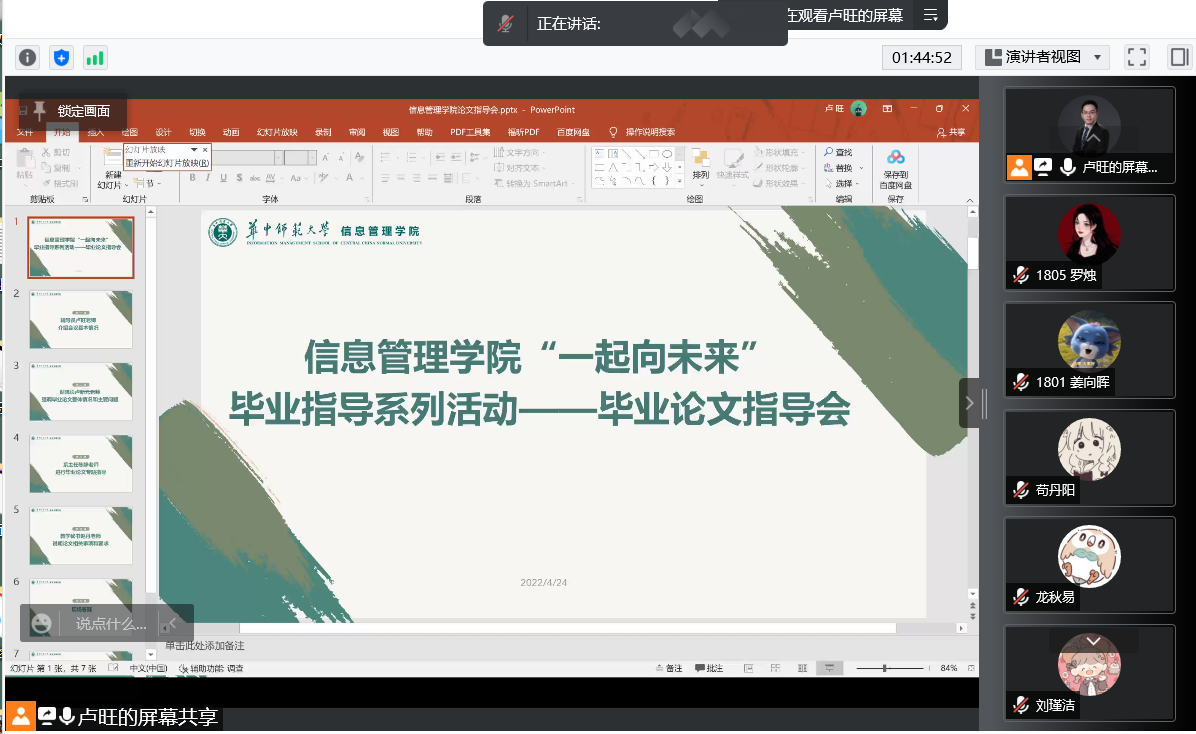Click the emoji smiley in the chat bar
Viewport: 1196px width, 734px height.
41,623
